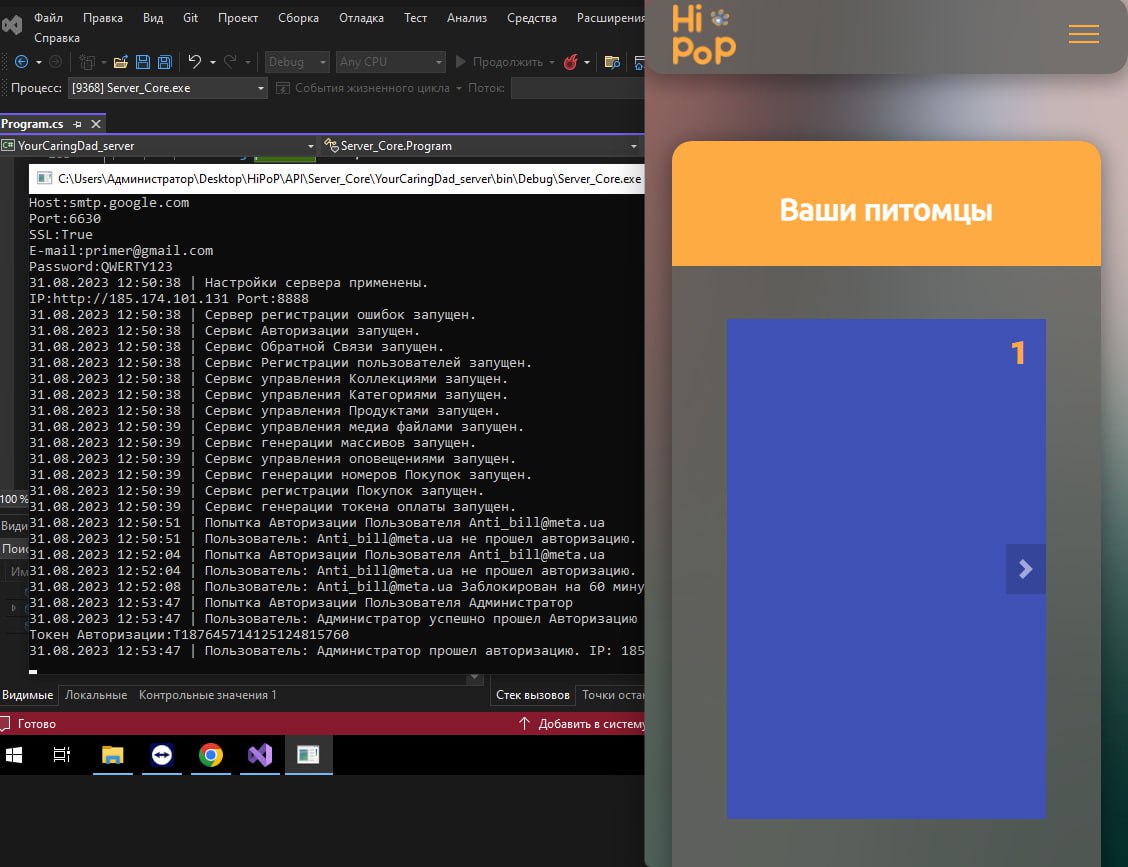Click the Visual Studio taskbar icon
The image size is (1128, 867).
click(x=260, y=755)
